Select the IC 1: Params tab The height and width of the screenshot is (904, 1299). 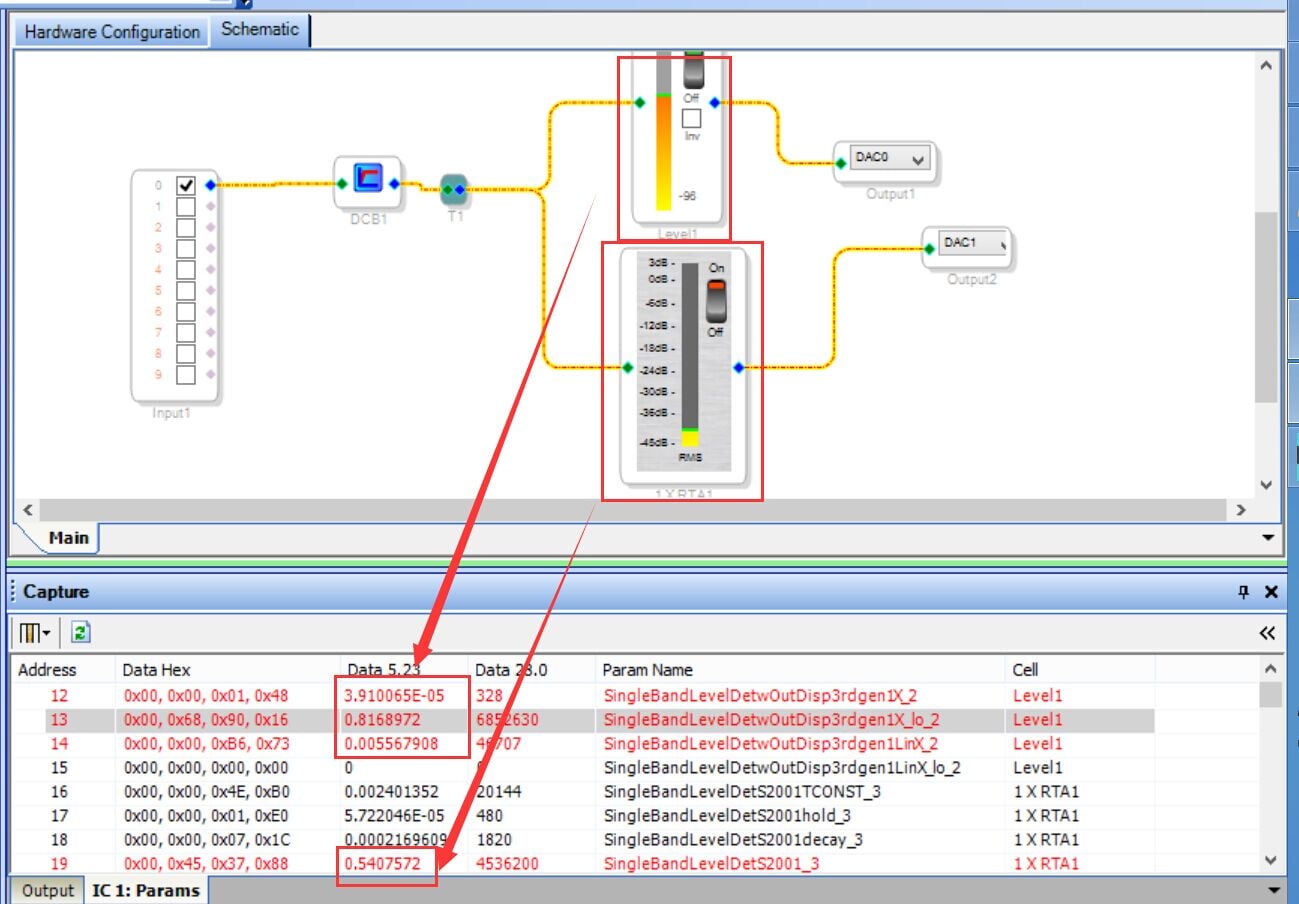146,890
